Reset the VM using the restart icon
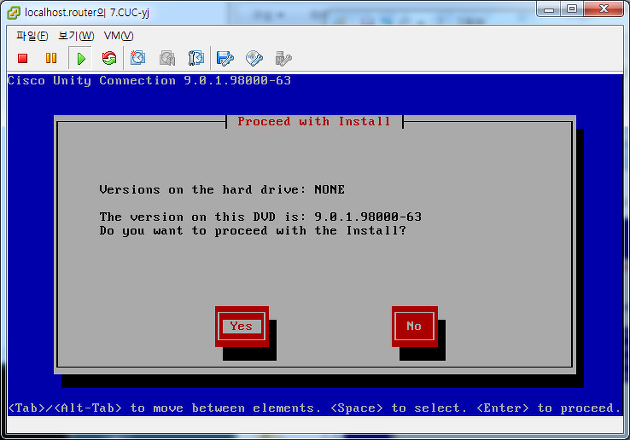This screenshot has height=440, width=630. click(x=109, y=59)
